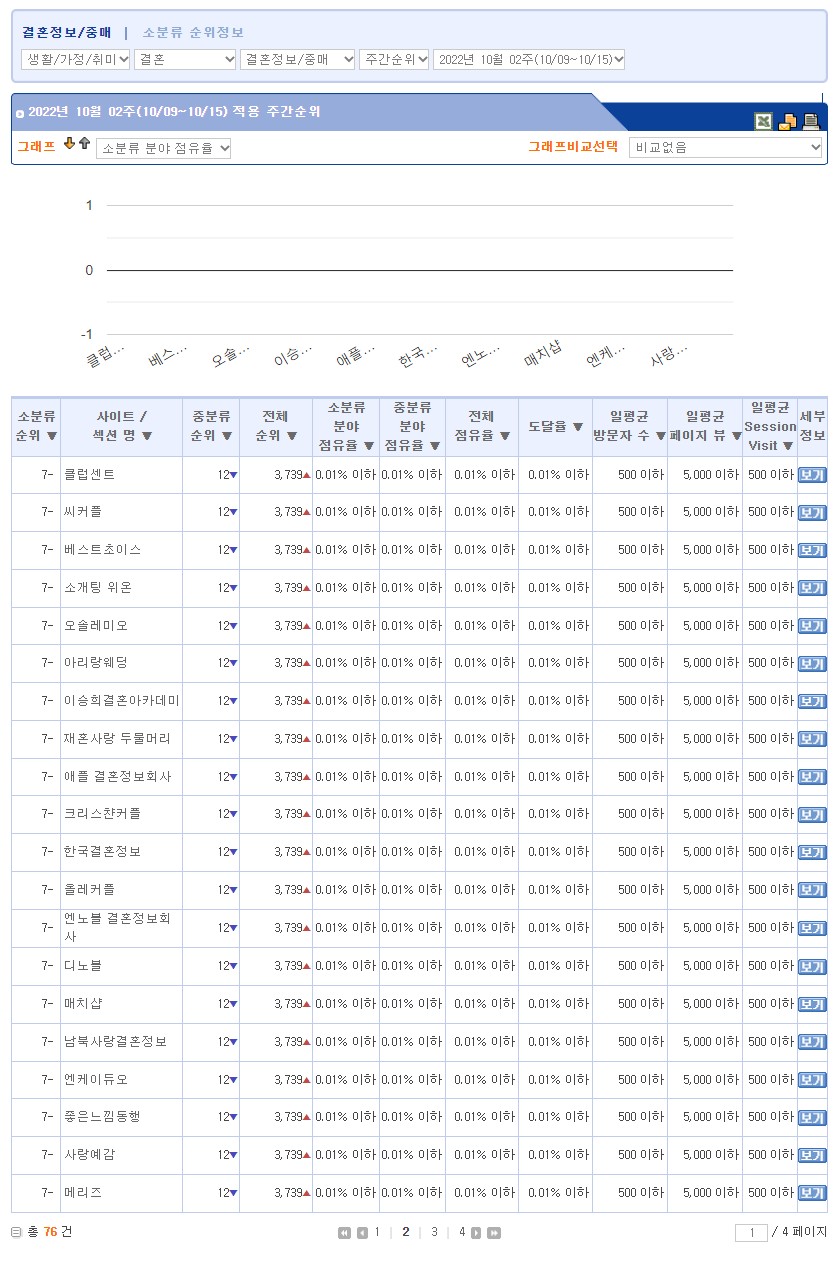Click the graph down arrow icon
Image resolution: width=840 pixels, height=1268 pixels.
[69, 144]
